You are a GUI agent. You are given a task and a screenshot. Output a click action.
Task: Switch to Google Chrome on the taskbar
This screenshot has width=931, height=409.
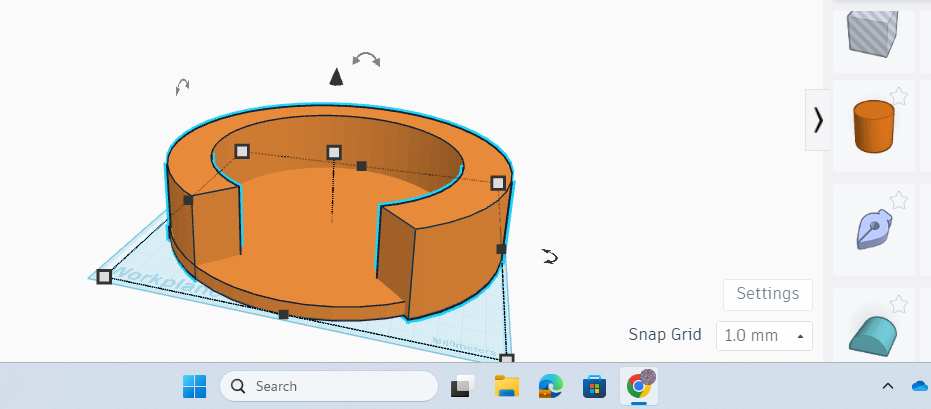(639, 385)
